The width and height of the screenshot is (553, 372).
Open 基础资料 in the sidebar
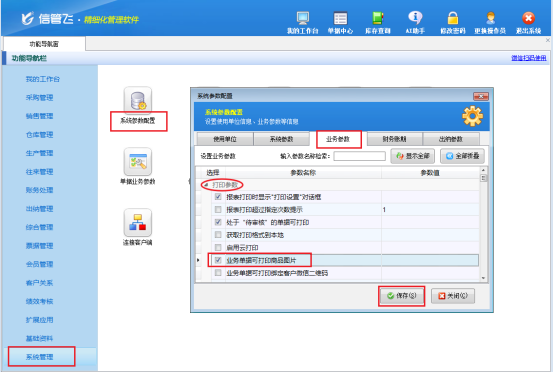tap(39, 339)
